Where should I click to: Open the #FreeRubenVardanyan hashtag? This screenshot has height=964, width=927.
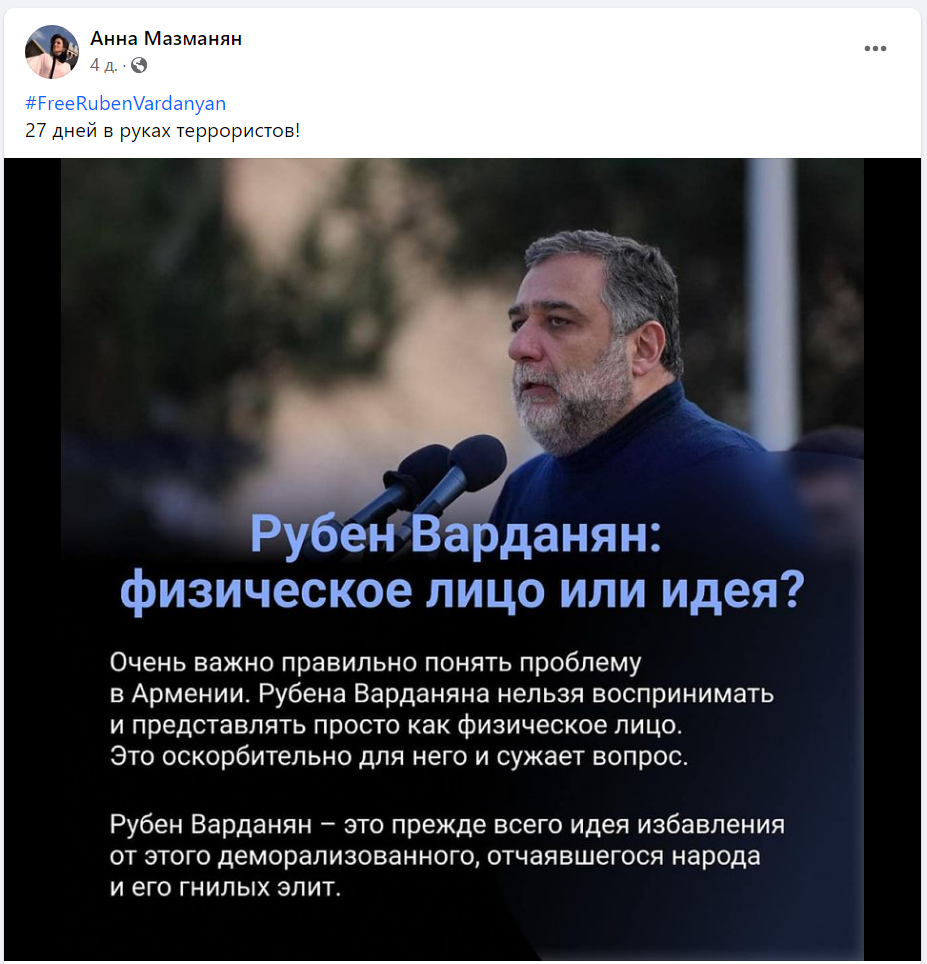click(x=125, y=103)
